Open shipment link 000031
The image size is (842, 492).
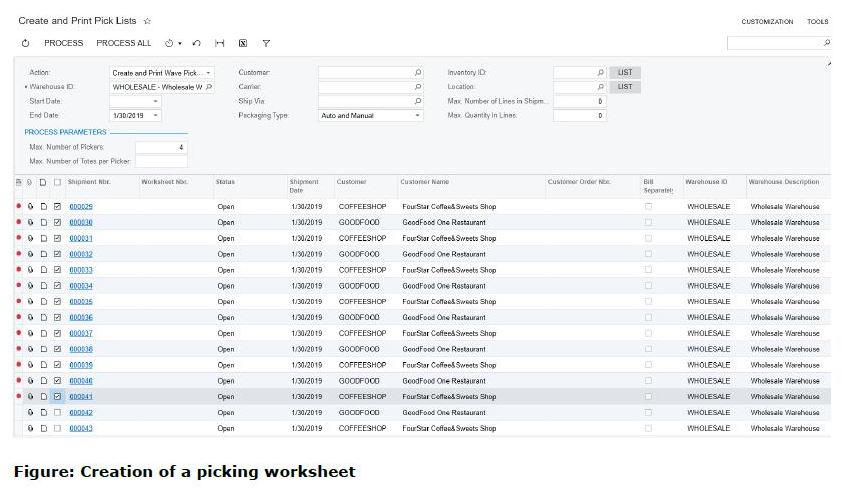[81, 238]
